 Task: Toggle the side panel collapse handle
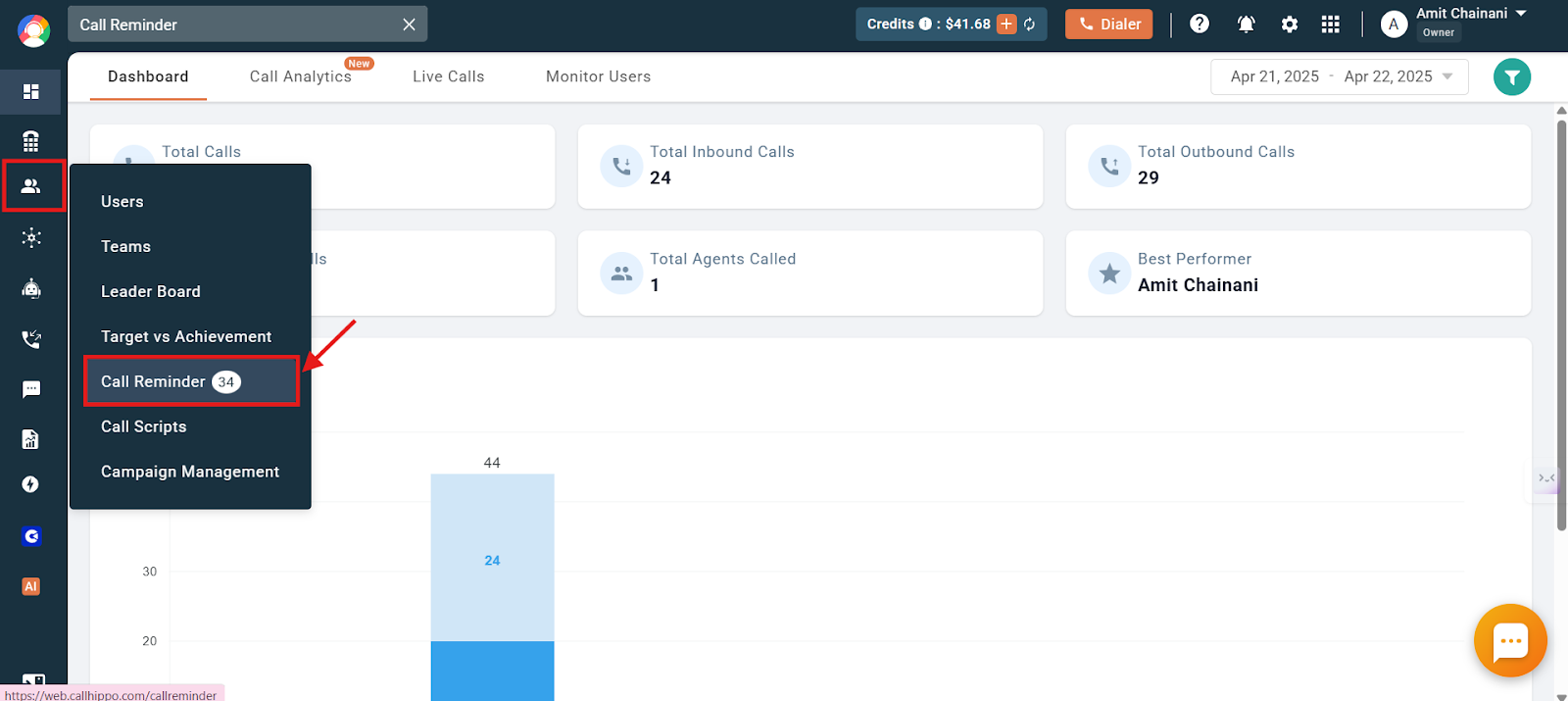[1546, 478]
